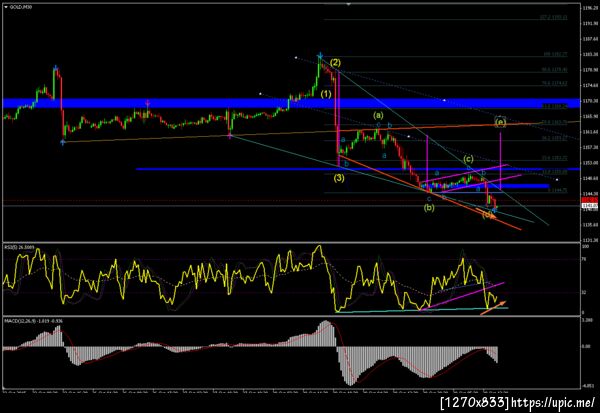Click the chart shift triangle on the top edge
600x413 pixels.
348,4
